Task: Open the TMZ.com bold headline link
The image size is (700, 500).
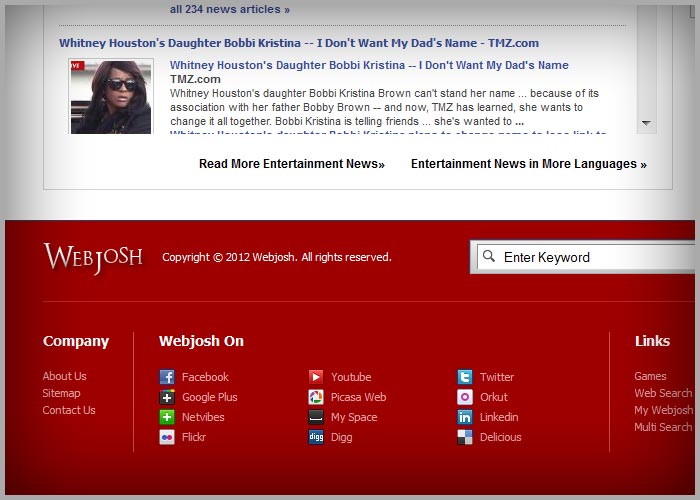Action: coord(299,43)
